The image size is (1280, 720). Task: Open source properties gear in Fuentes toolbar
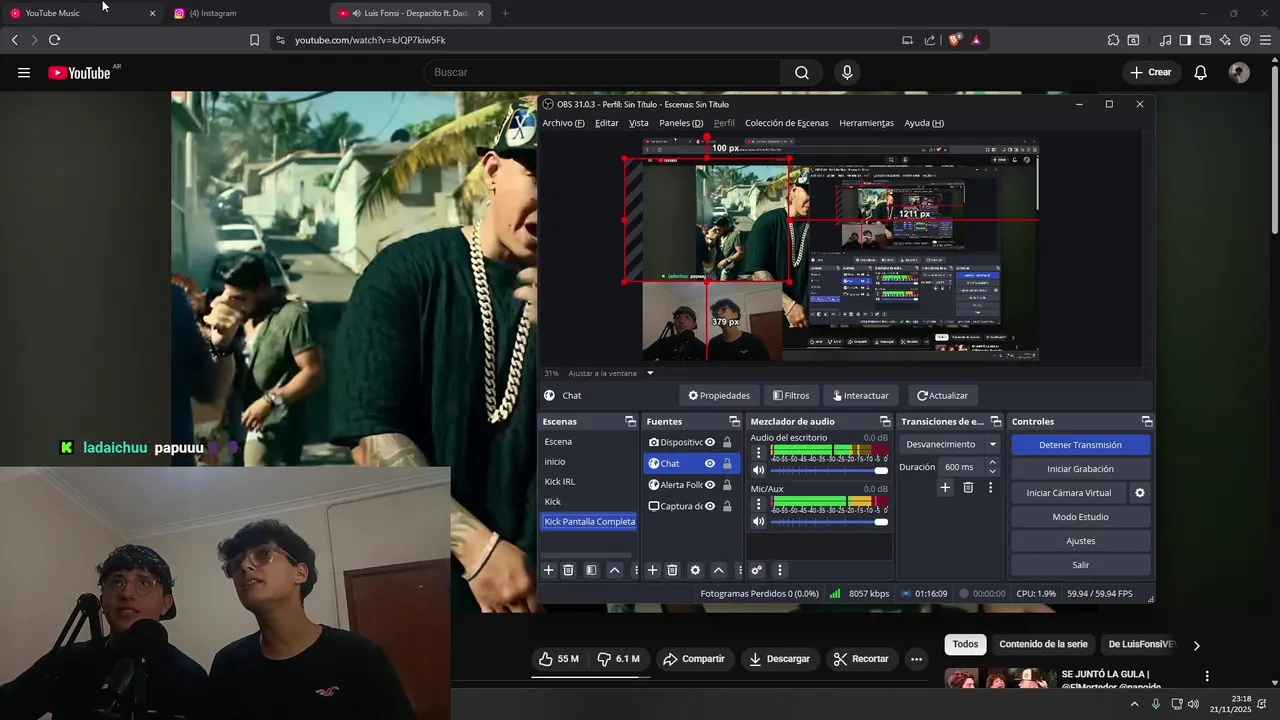pos(695,570)
